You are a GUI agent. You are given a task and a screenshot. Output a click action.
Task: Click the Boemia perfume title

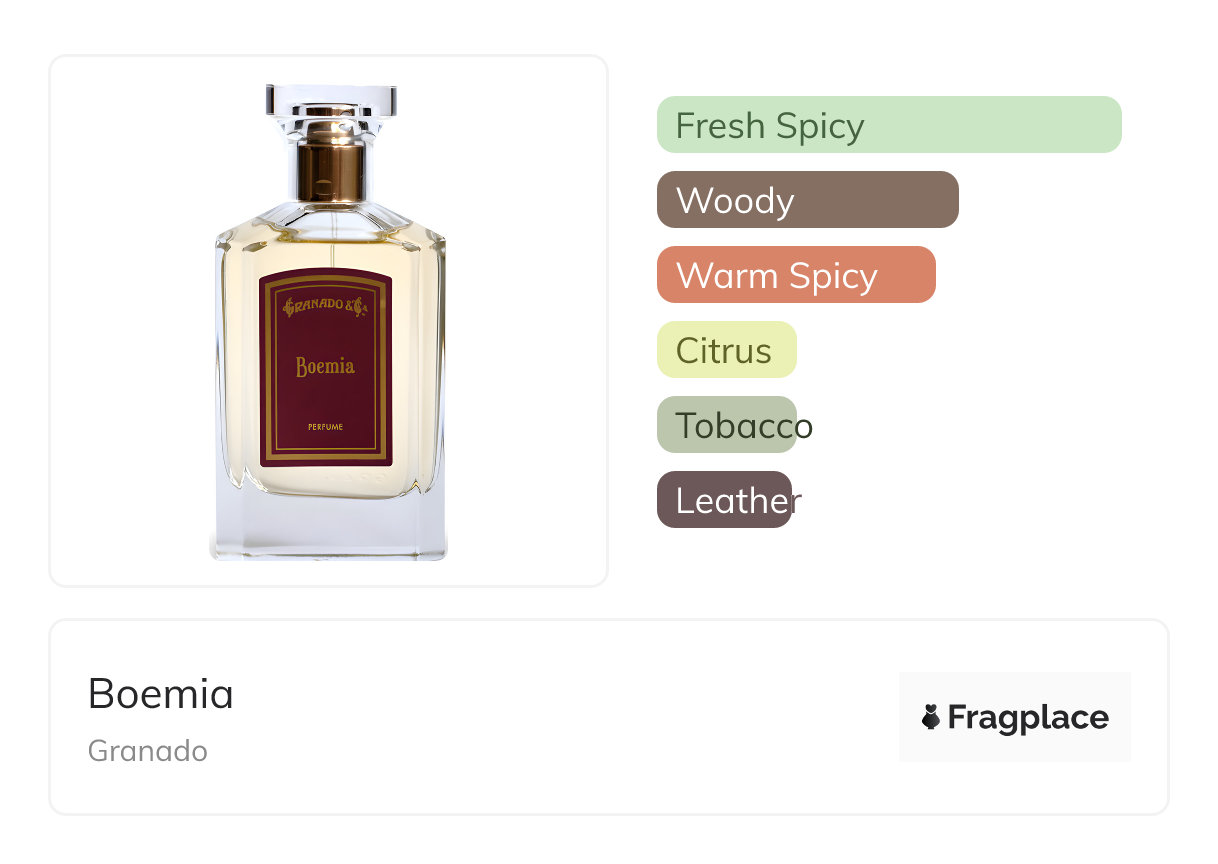tap(161, 694)
